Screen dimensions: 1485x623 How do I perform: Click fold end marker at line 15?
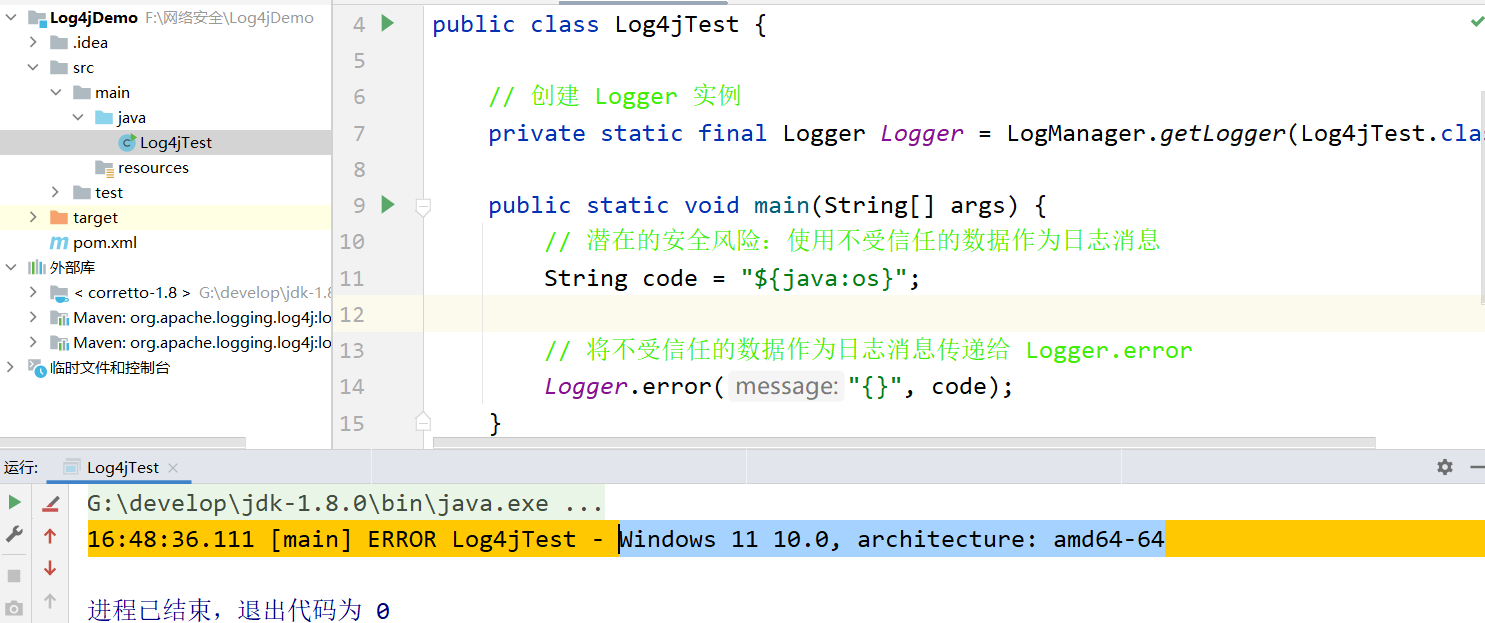(423, 420)
